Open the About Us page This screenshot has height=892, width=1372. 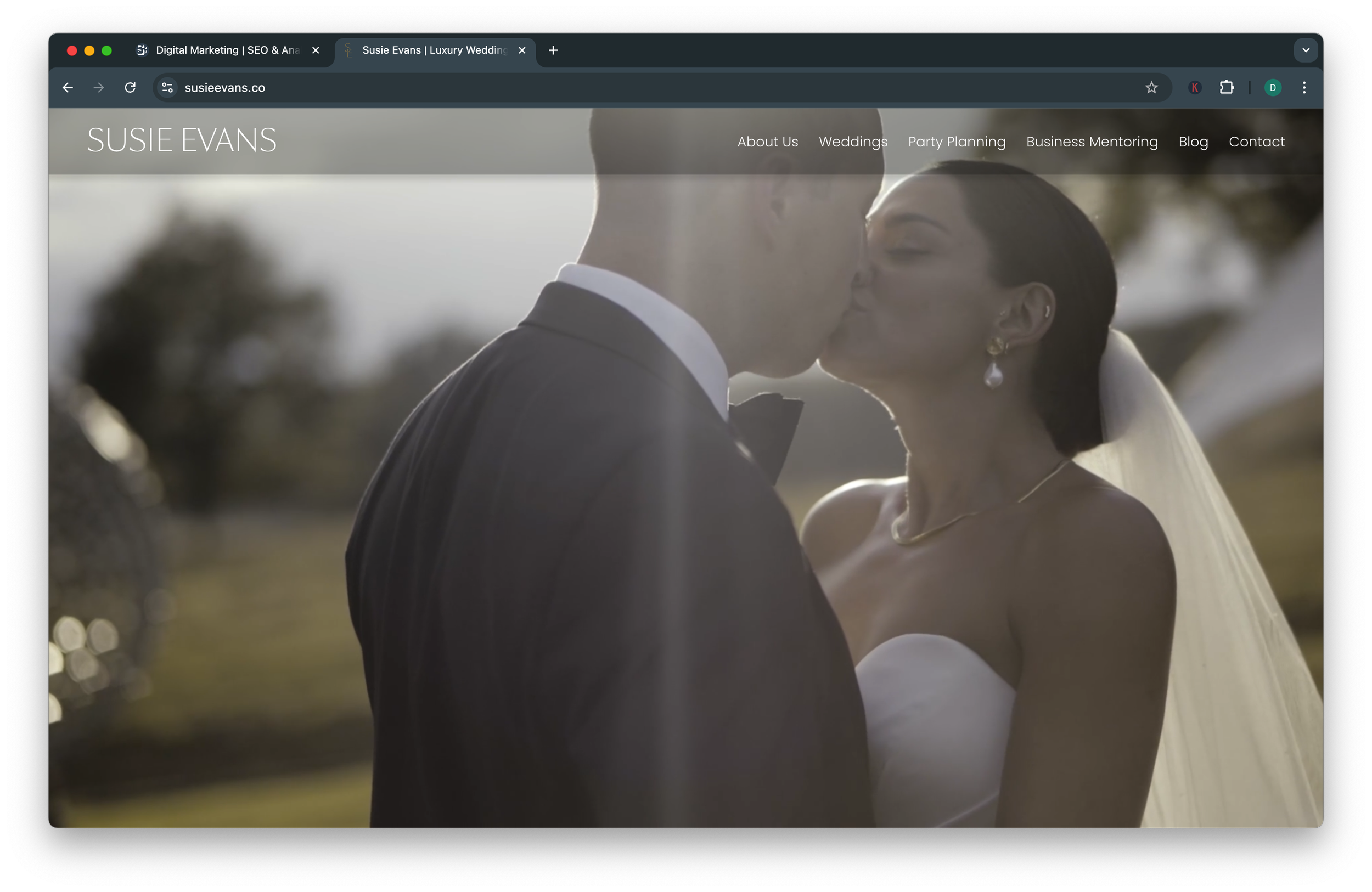click(x=767, y=142)
